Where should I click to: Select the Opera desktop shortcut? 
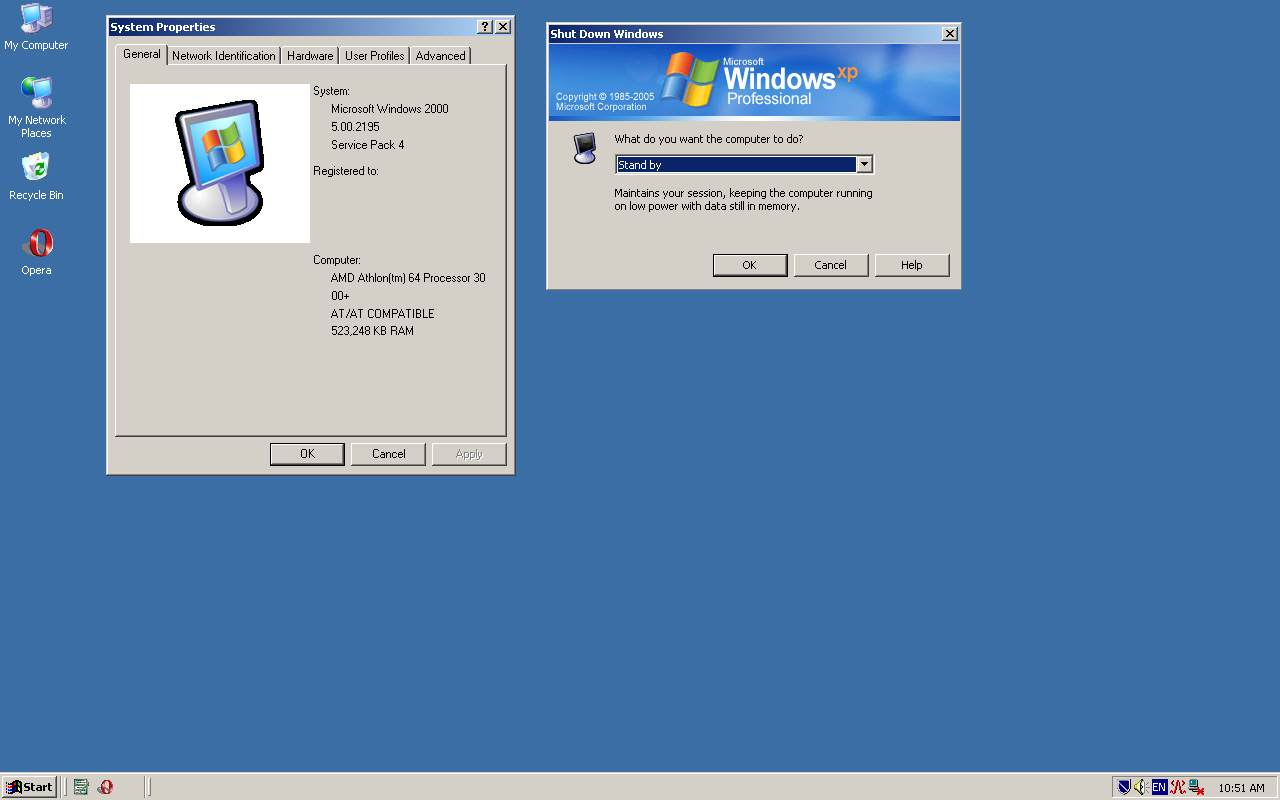(x=37, y=252)
